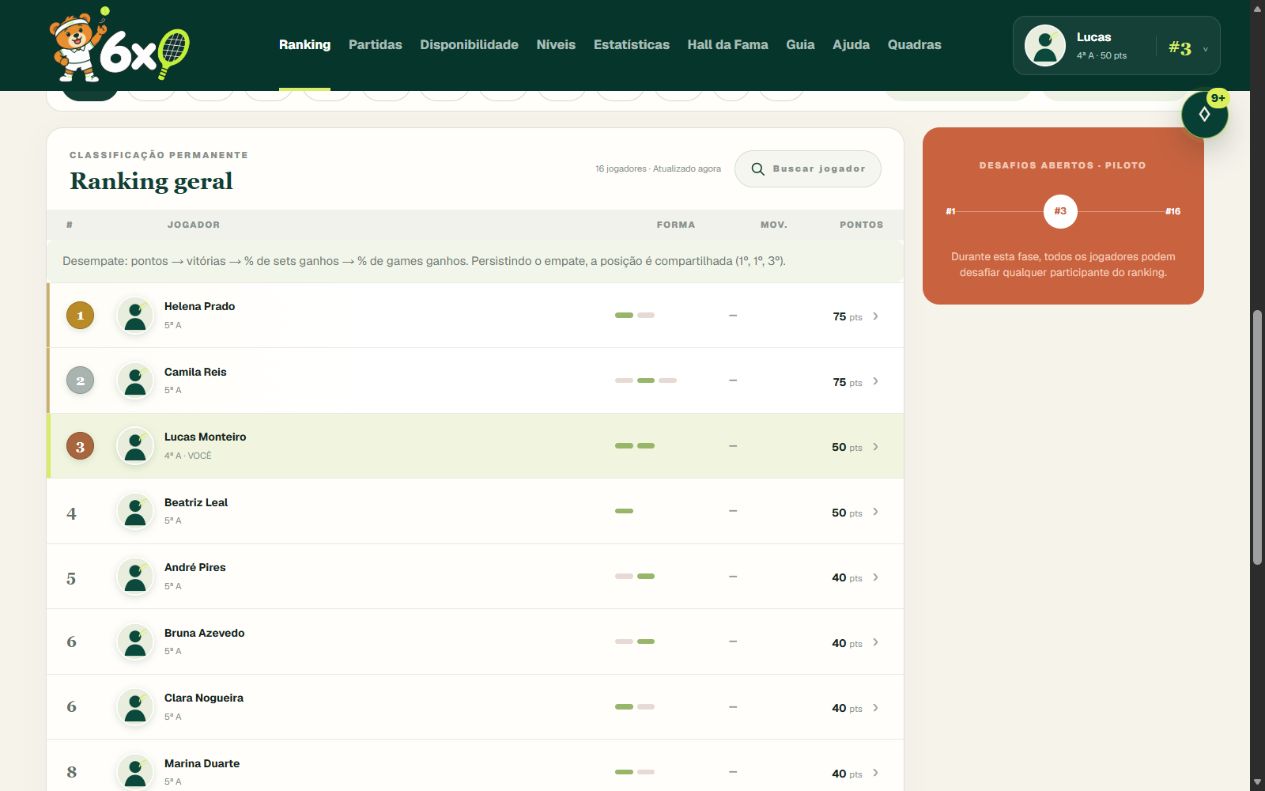Click the player name Marina Duarte
The width and height of the screenshot is (1265, 791).
[202, 763]
